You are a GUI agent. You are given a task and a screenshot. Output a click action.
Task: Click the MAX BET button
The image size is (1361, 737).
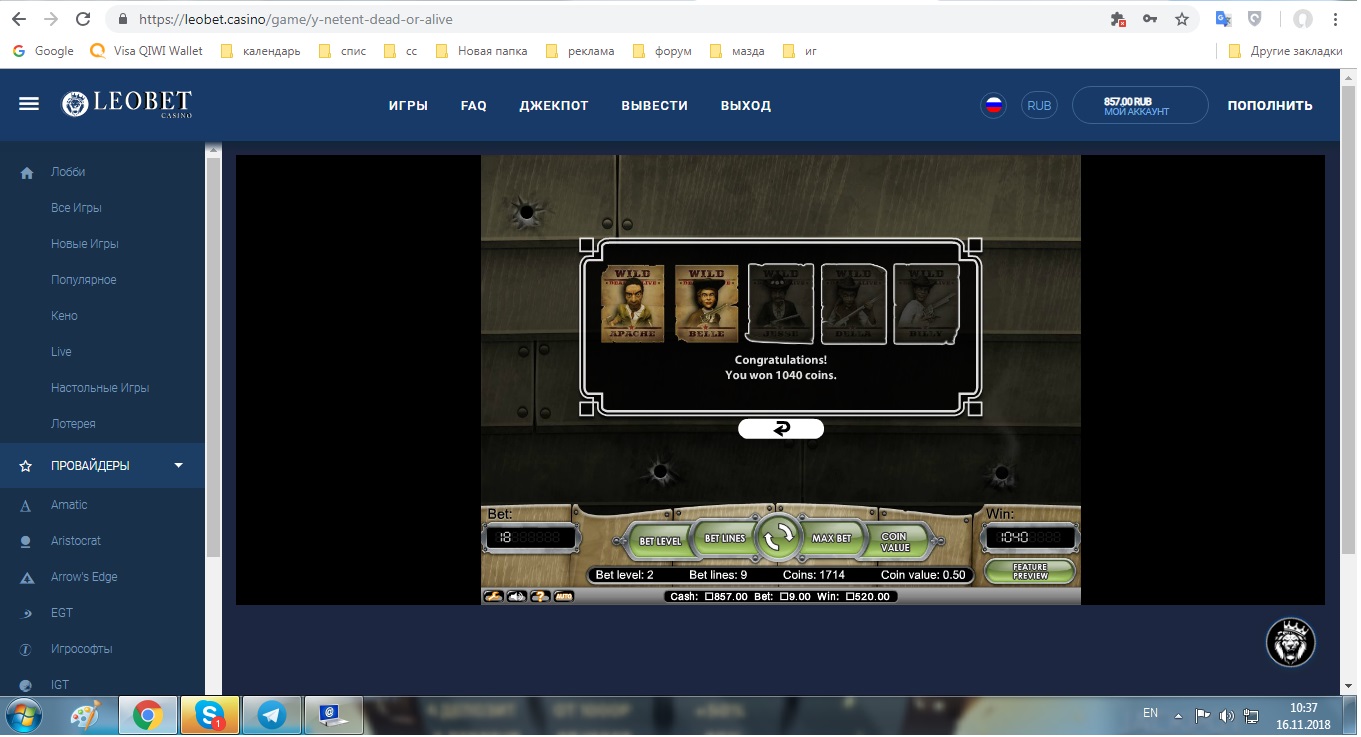point(831,538)
